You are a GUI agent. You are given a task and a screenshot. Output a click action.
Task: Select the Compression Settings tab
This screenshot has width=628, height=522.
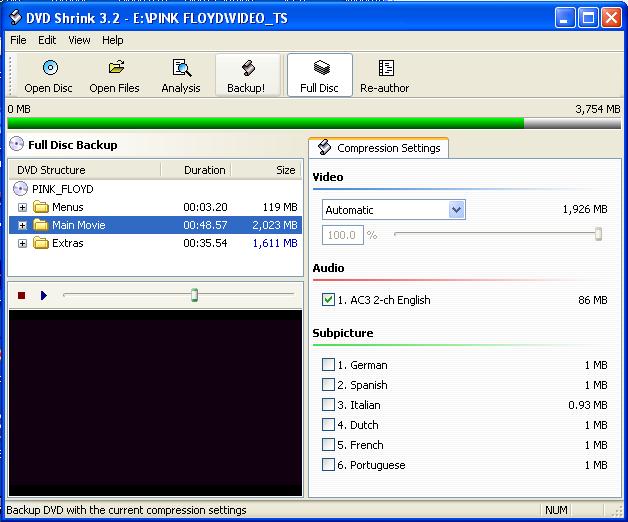379,148
